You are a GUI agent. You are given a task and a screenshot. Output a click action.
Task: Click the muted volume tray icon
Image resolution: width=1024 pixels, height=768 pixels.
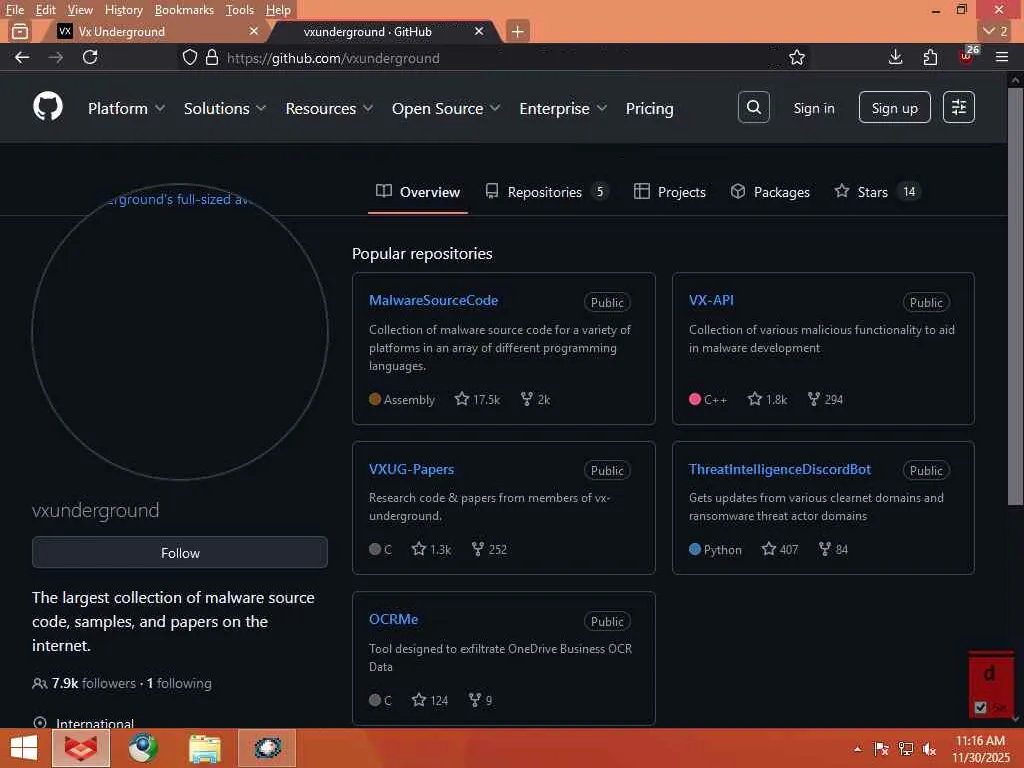(x=929, y=749)
